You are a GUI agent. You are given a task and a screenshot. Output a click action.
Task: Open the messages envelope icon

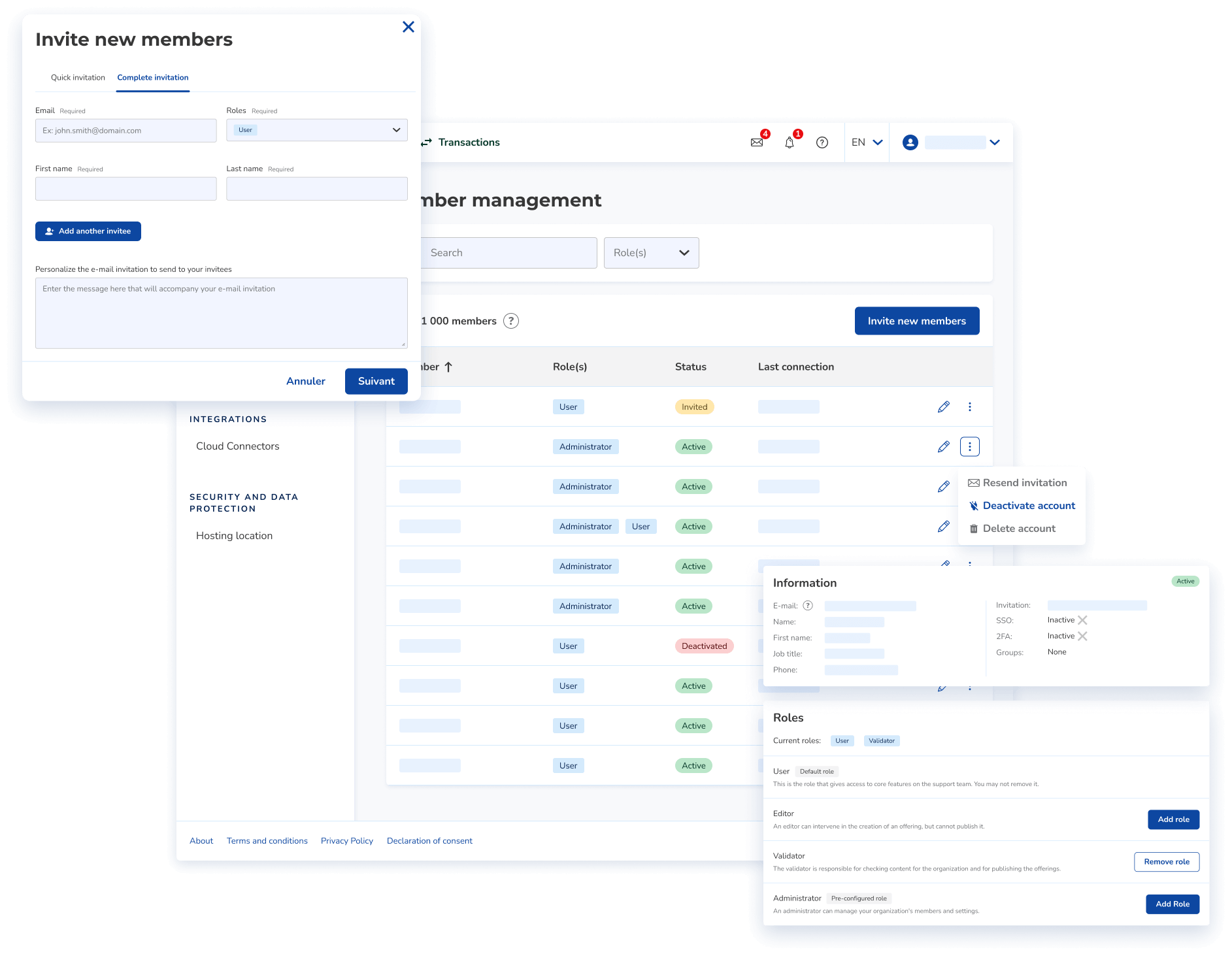757,142
